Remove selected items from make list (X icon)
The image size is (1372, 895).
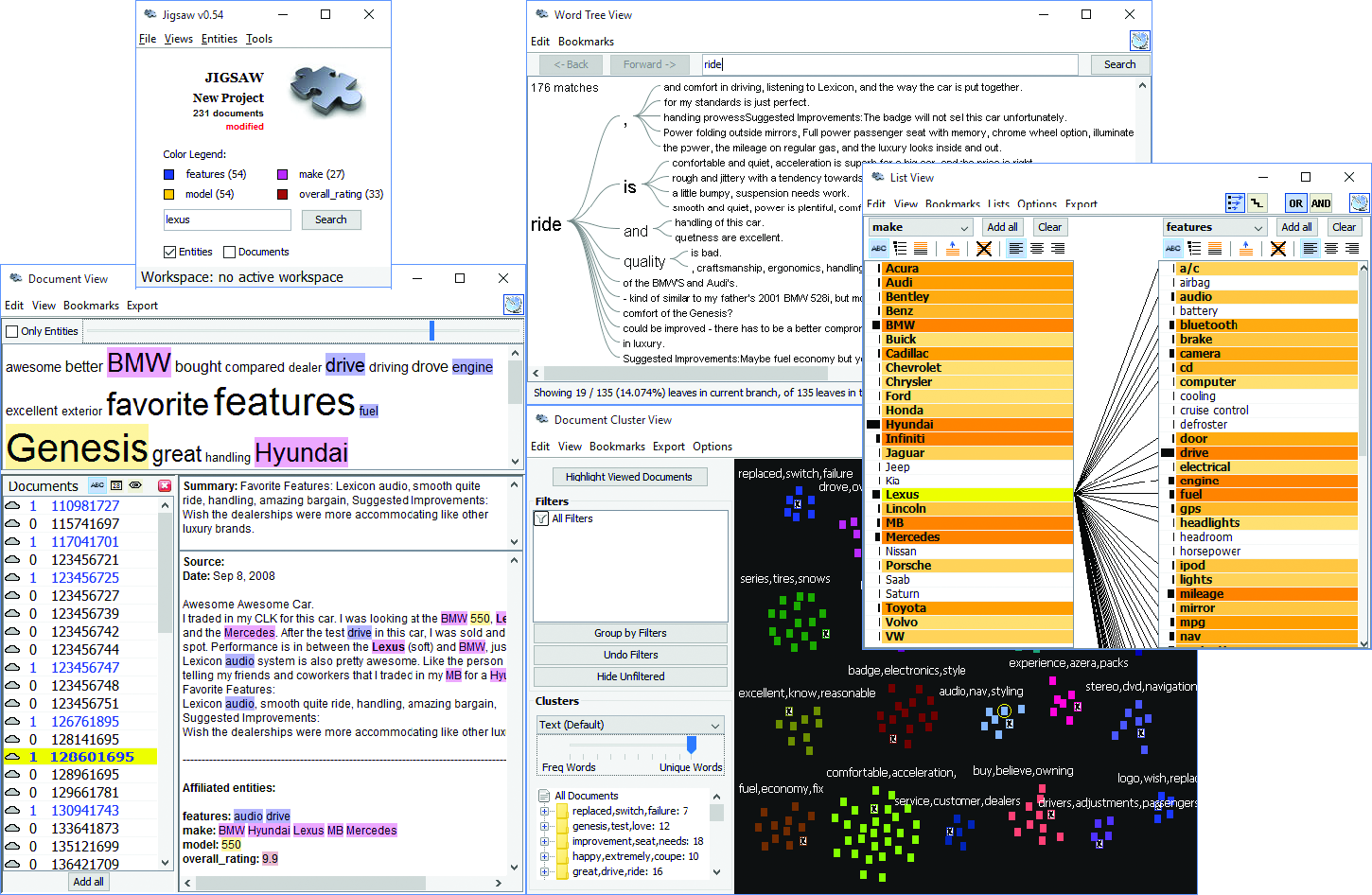point(984,249)
